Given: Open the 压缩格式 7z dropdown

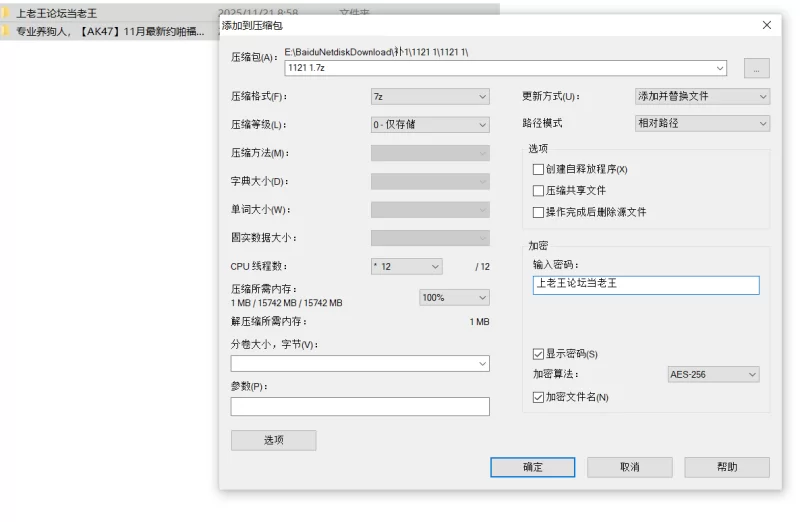Looking at the screenshot, I should [430, 96].
